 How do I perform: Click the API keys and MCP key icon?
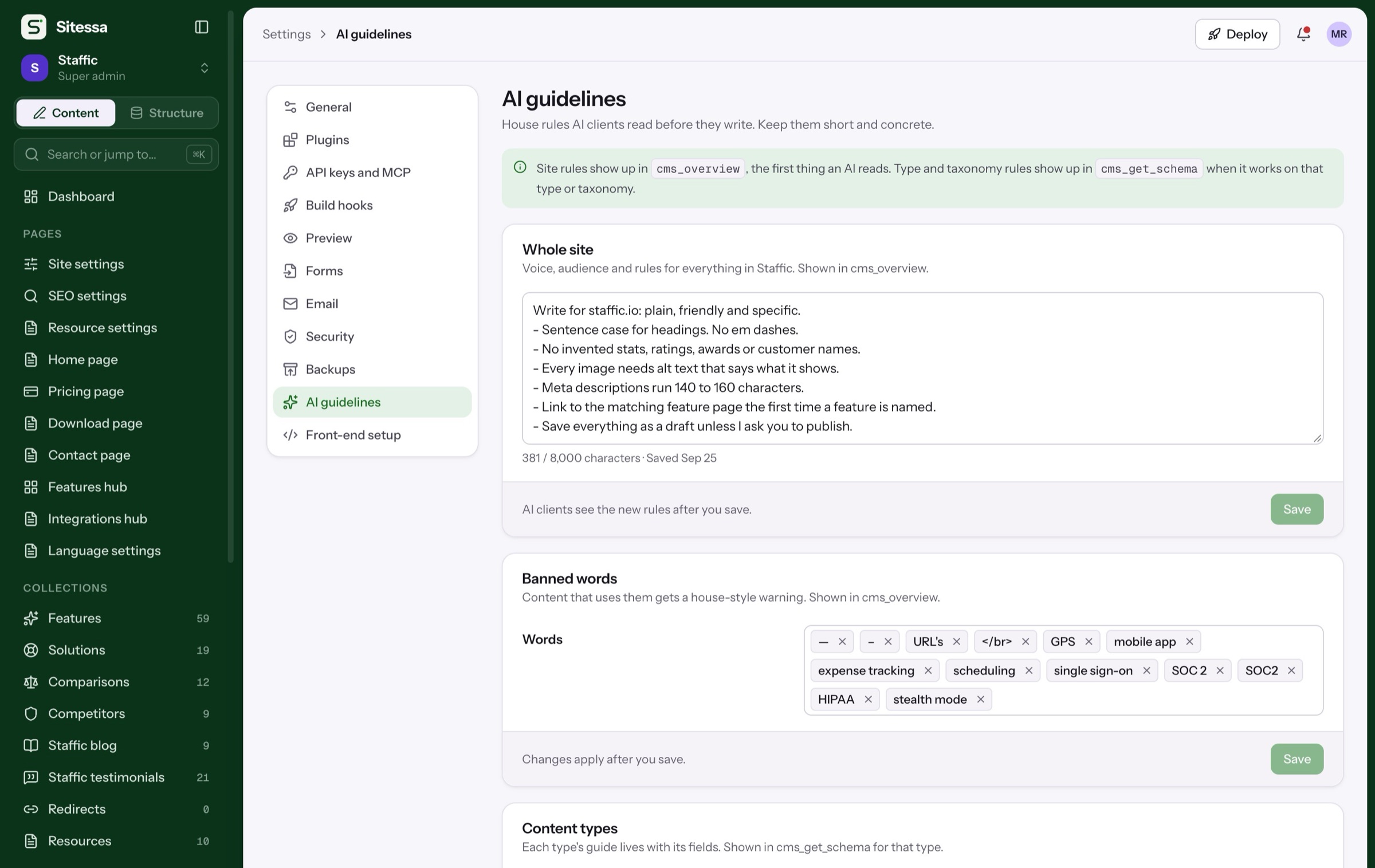[290, 172]
